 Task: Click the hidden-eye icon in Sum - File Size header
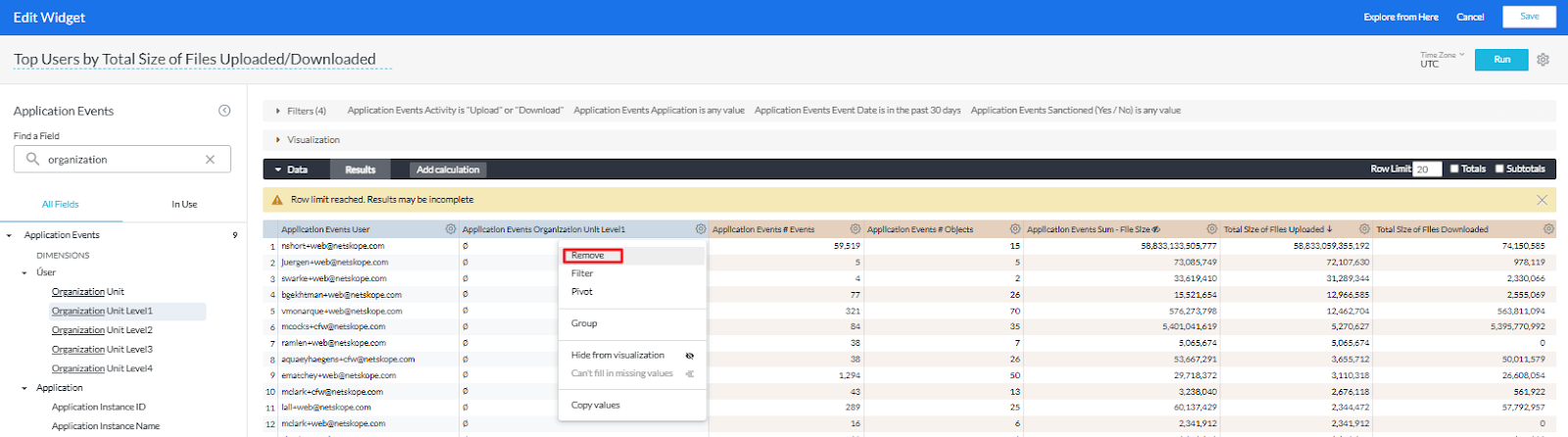point(1156,229)
